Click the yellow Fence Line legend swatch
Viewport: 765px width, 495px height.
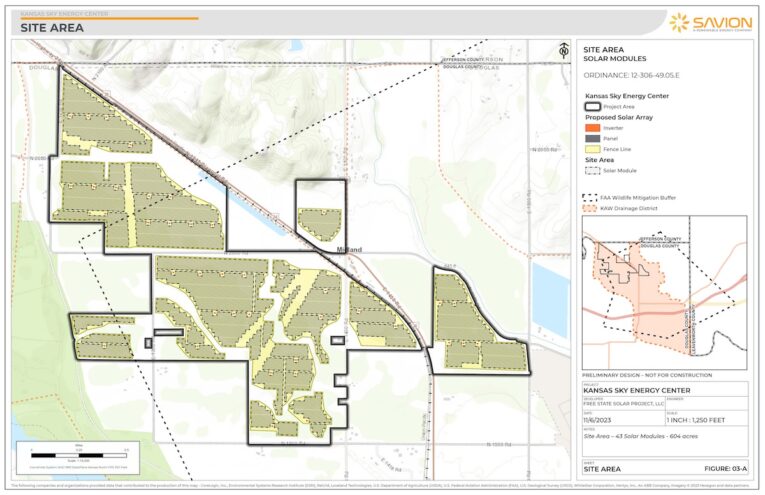click(592, 149)
